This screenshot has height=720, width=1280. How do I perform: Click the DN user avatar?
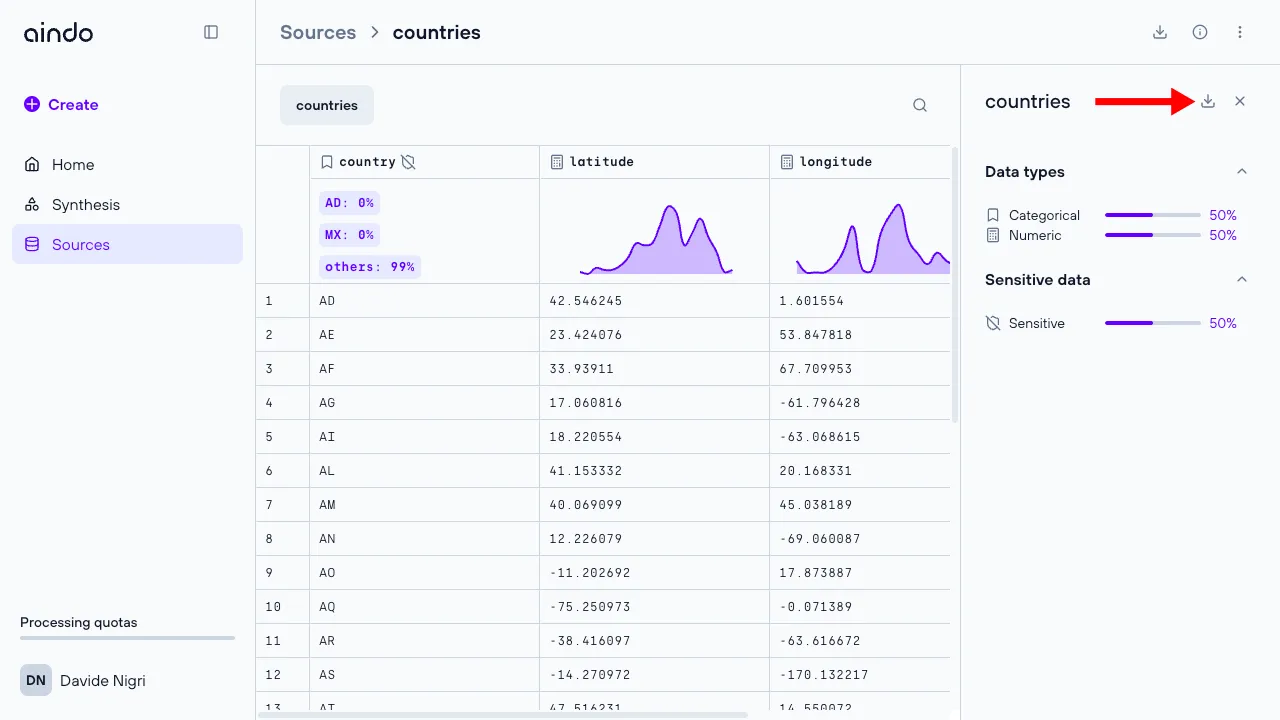coord(36,680)
